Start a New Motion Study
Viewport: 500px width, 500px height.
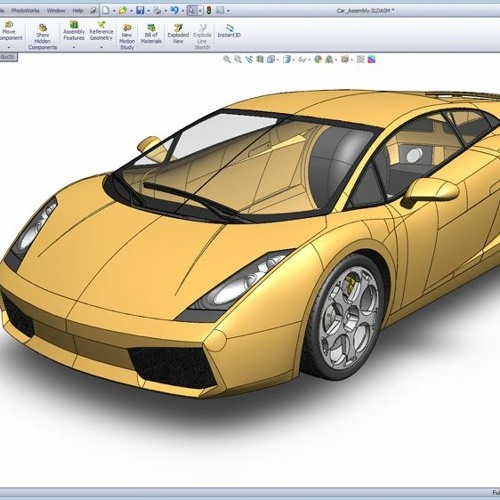tap(127, 37)
